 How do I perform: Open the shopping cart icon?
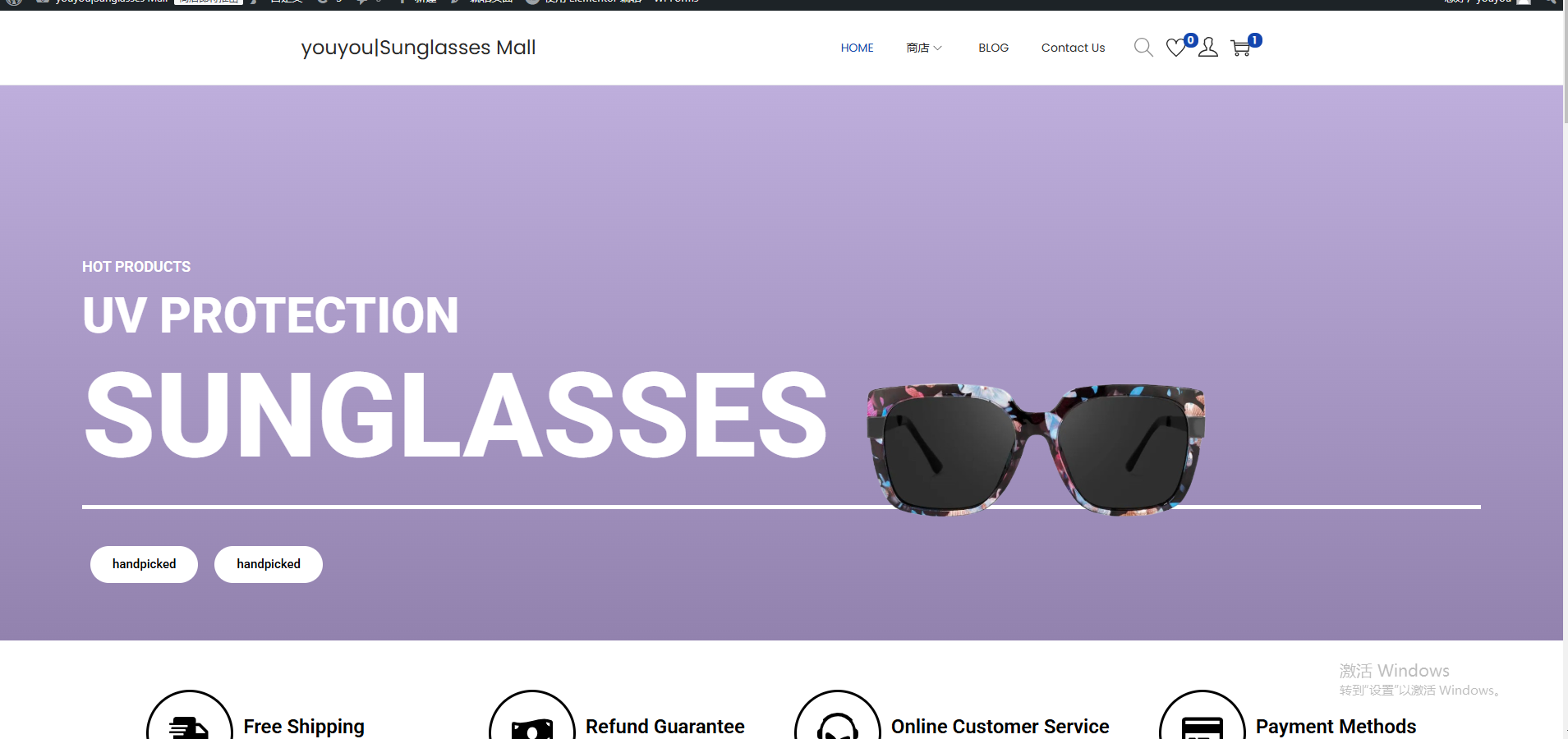point(1241,48)
